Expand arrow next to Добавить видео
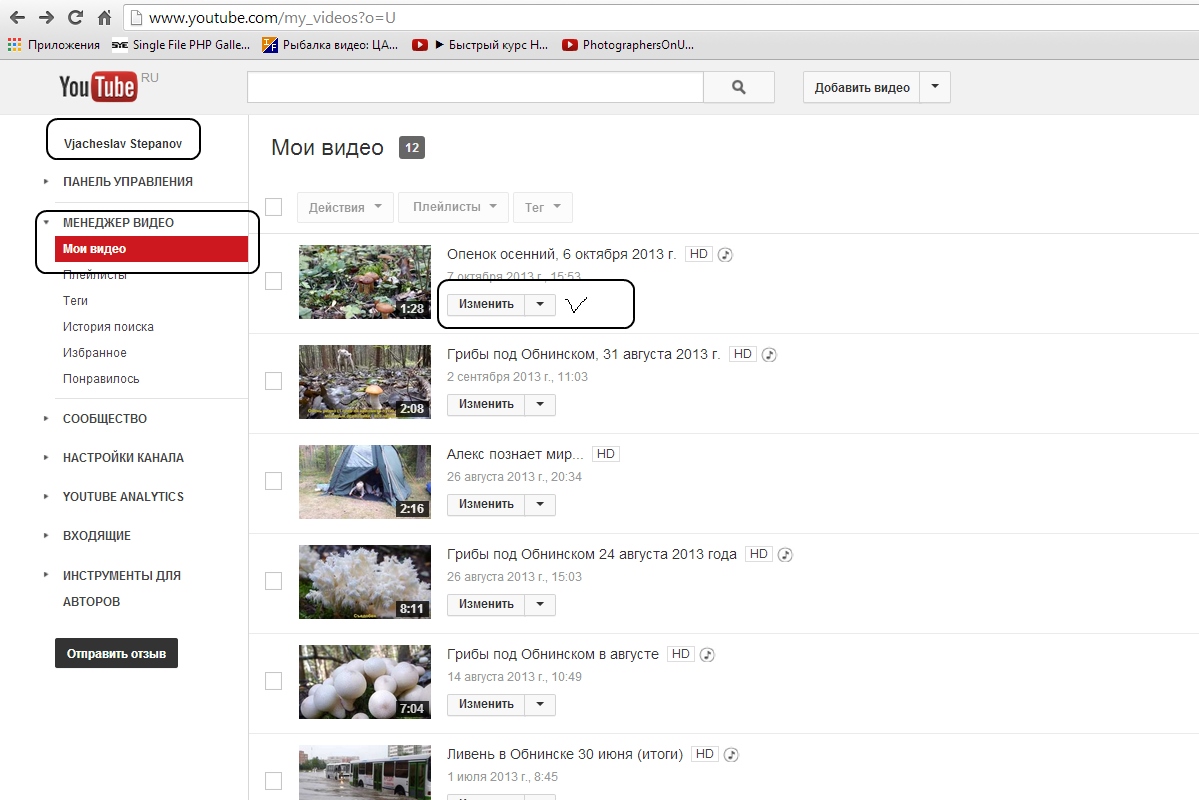1199x800 pixels. [x=935, y=87]
